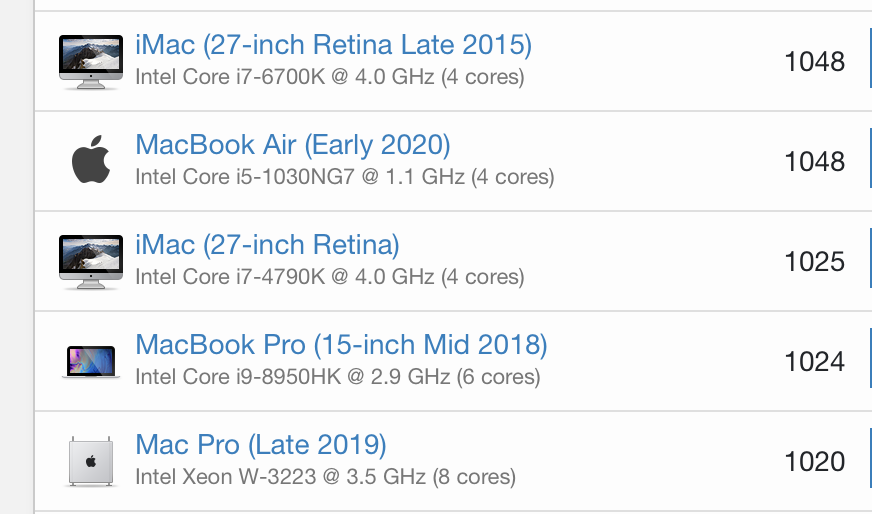The image size is (872, 514).
Task: Select the 1025 benchmark score
Action: [815, 262]
